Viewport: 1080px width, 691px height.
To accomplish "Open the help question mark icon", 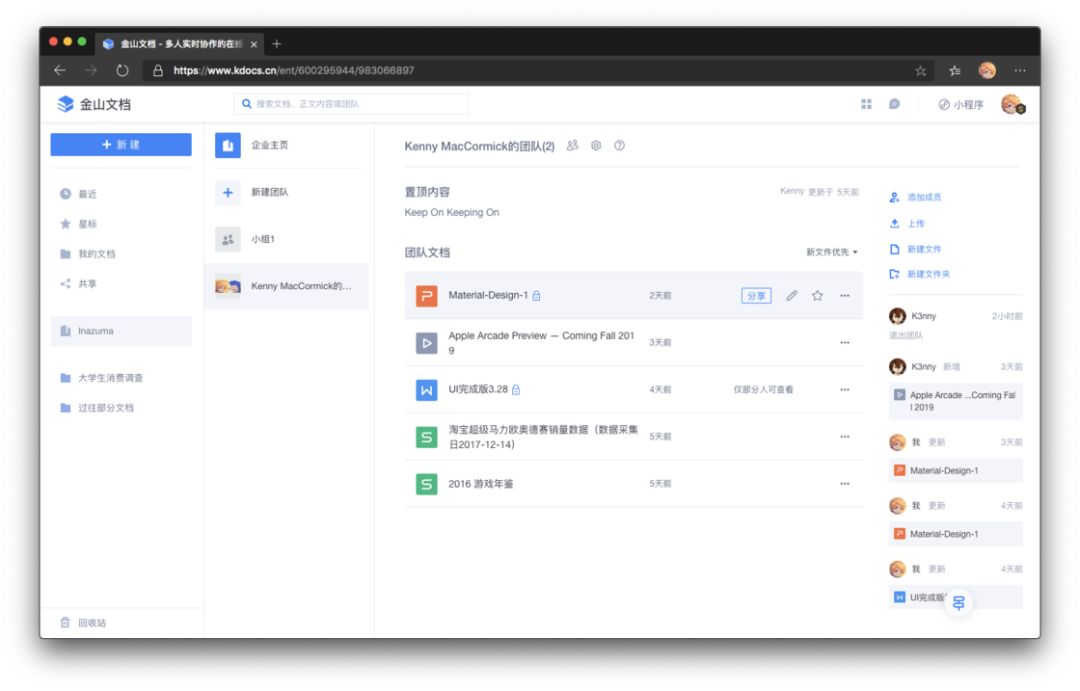I will pos(619,145).
